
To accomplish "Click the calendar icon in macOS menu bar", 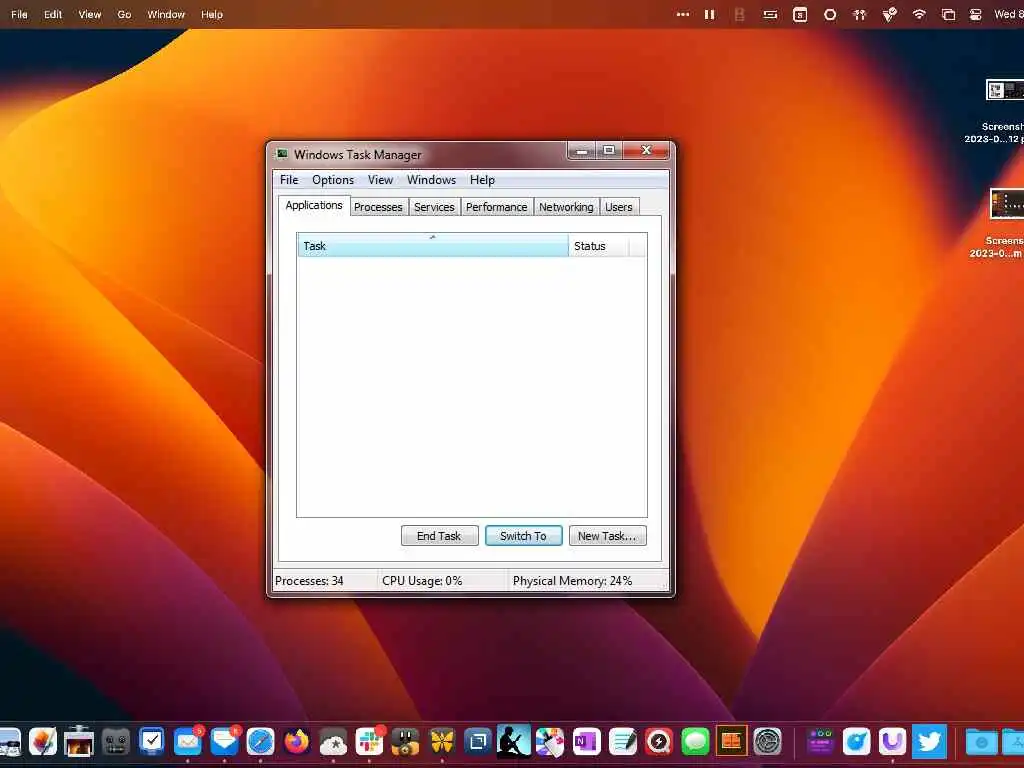I will pyautogui.click(x=800, y=14).
